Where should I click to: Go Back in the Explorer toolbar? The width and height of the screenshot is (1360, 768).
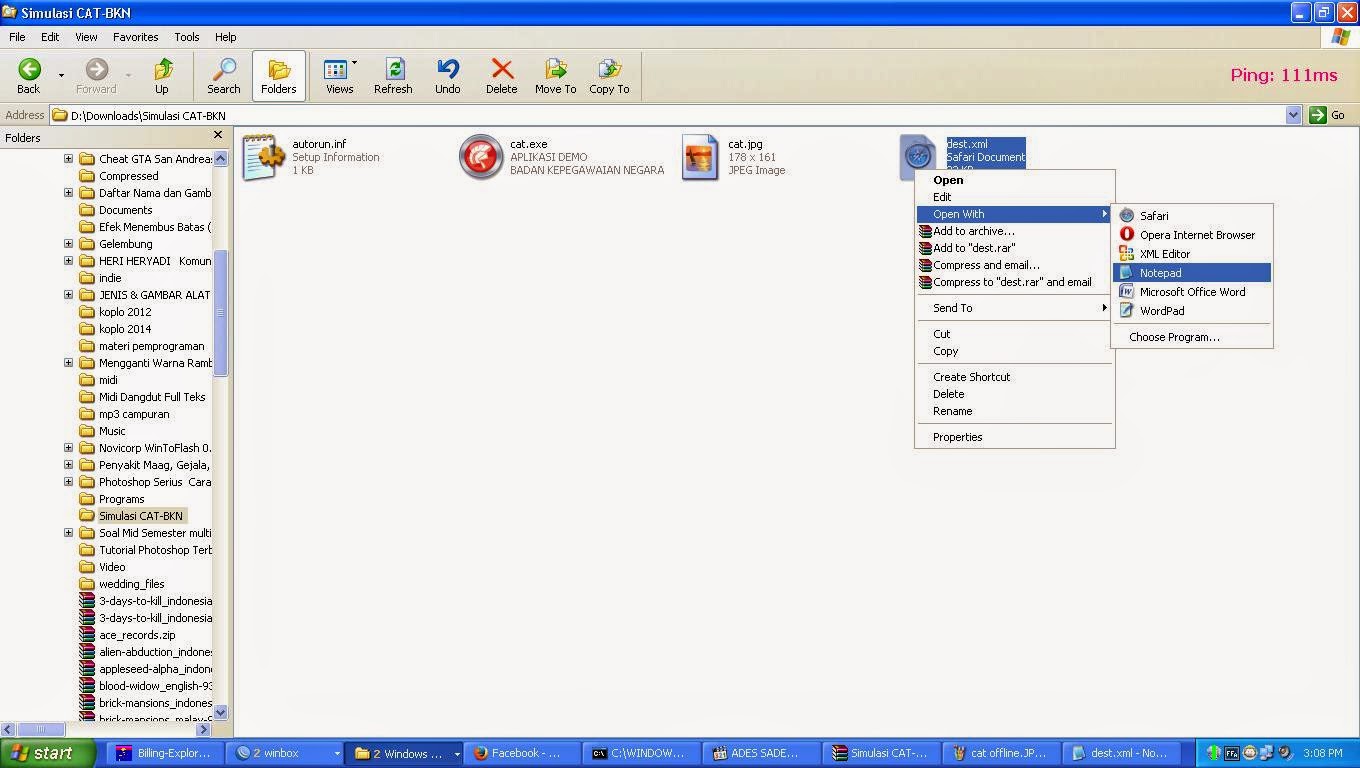point(29,76)
